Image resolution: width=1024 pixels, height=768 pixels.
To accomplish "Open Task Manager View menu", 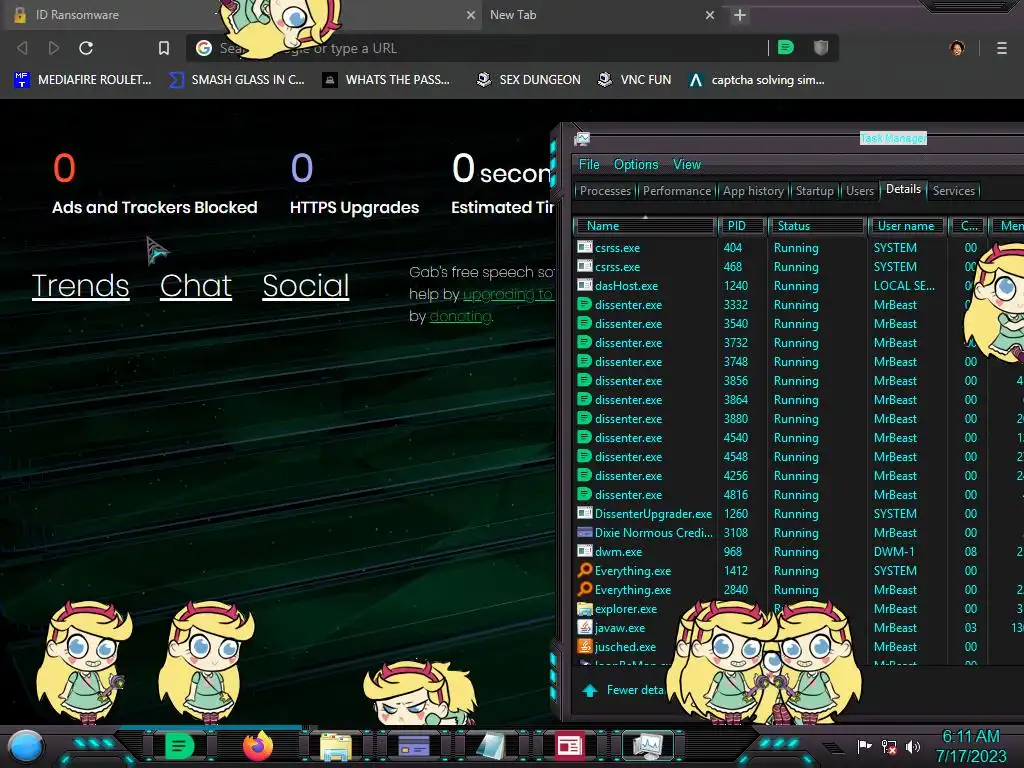I will coord(687,165).
